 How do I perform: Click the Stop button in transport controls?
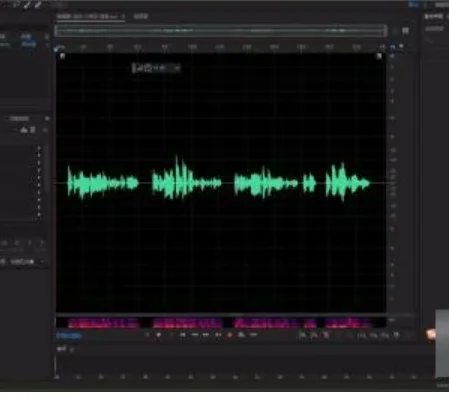pos(147,335)
